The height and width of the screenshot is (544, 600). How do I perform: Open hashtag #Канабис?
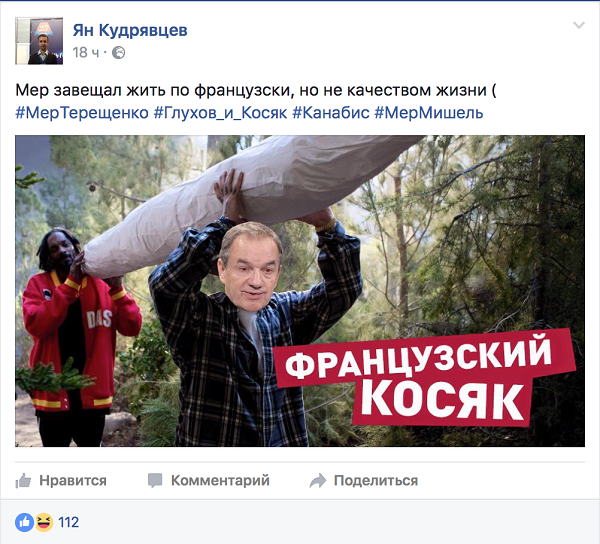coord(331,113)
